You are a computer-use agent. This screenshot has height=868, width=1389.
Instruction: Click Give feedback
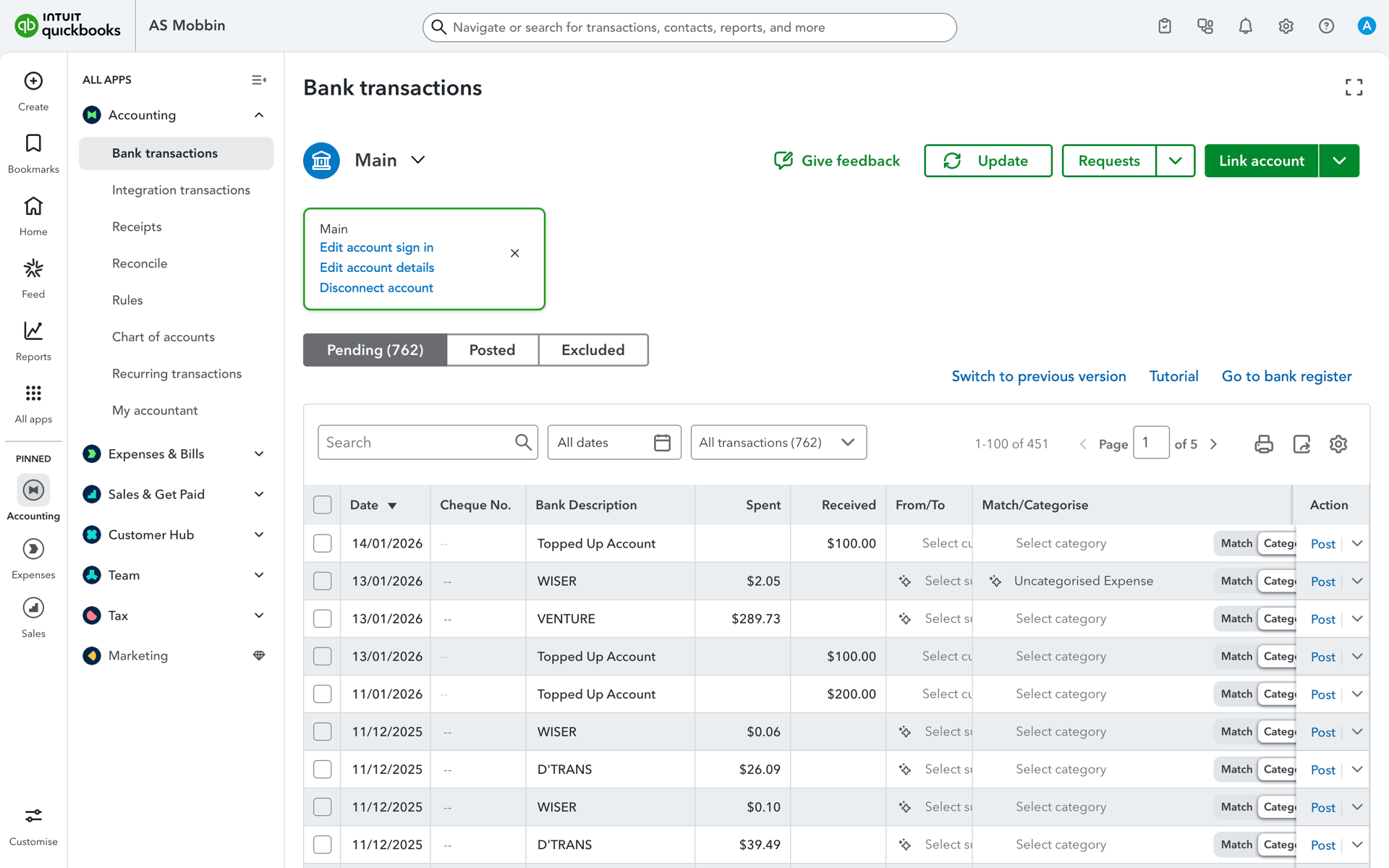[837, 161]
